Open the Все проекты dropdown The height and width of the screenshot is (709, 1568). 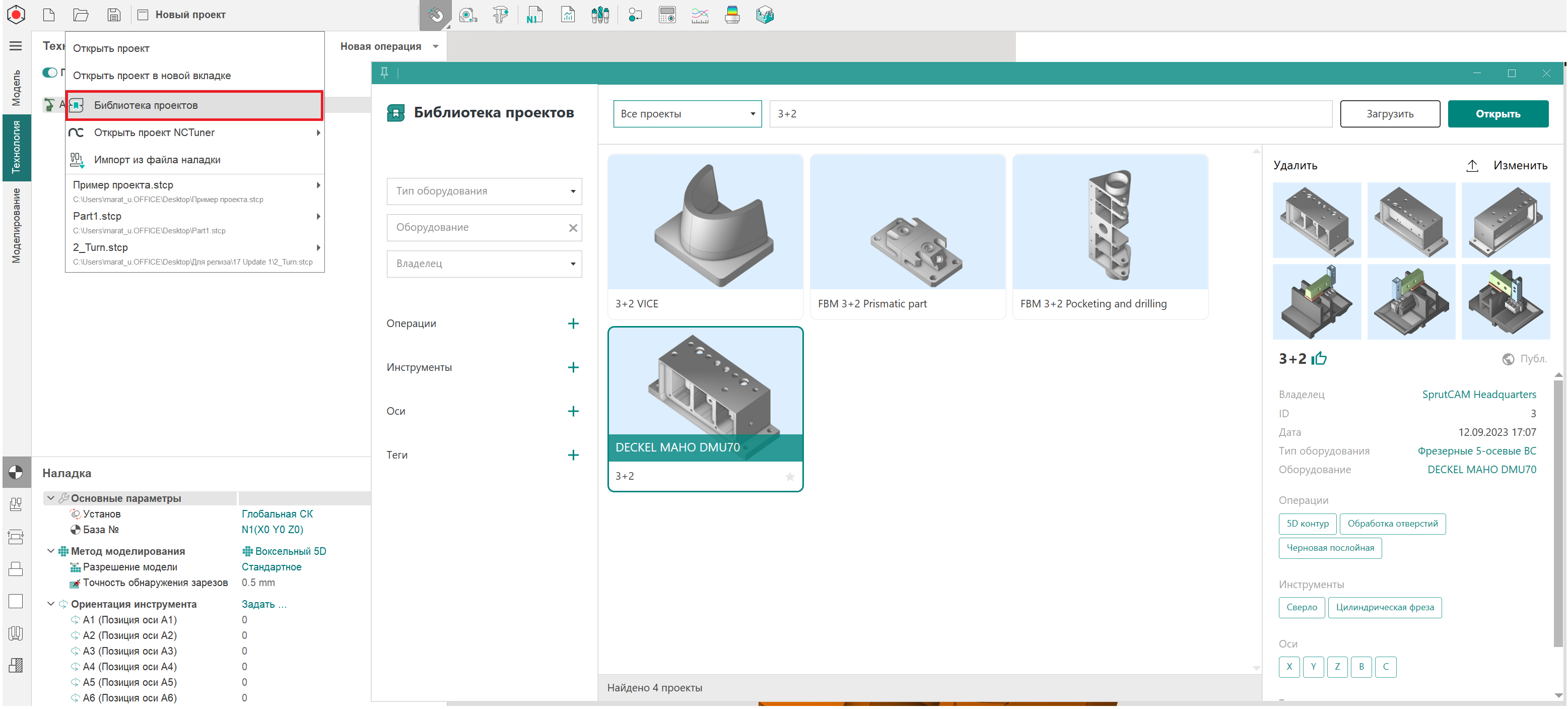pos(687,114)
